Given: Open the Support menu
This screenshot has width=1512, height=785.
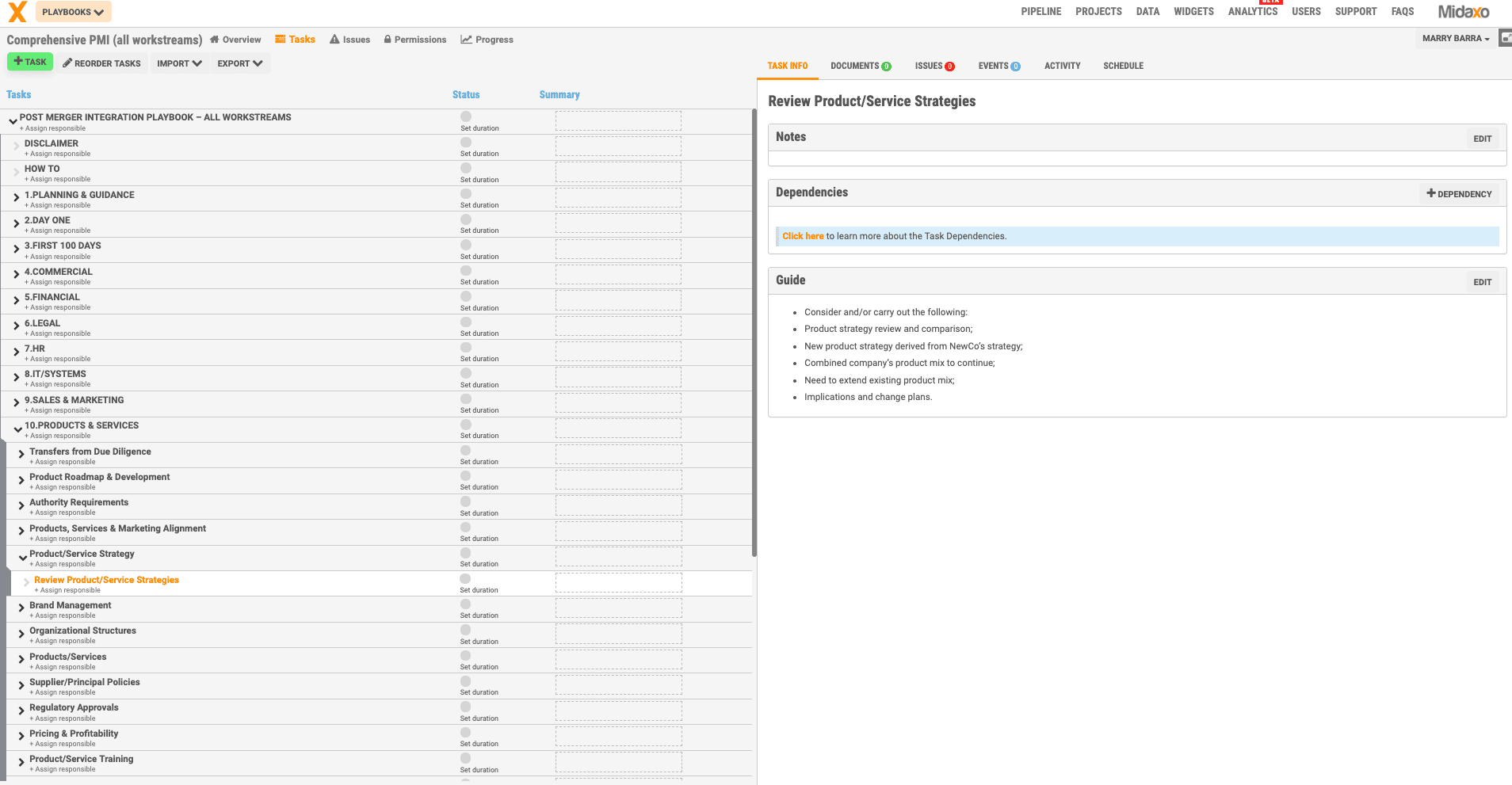Looking at the screenshot, I should [x=1355, y=12].
